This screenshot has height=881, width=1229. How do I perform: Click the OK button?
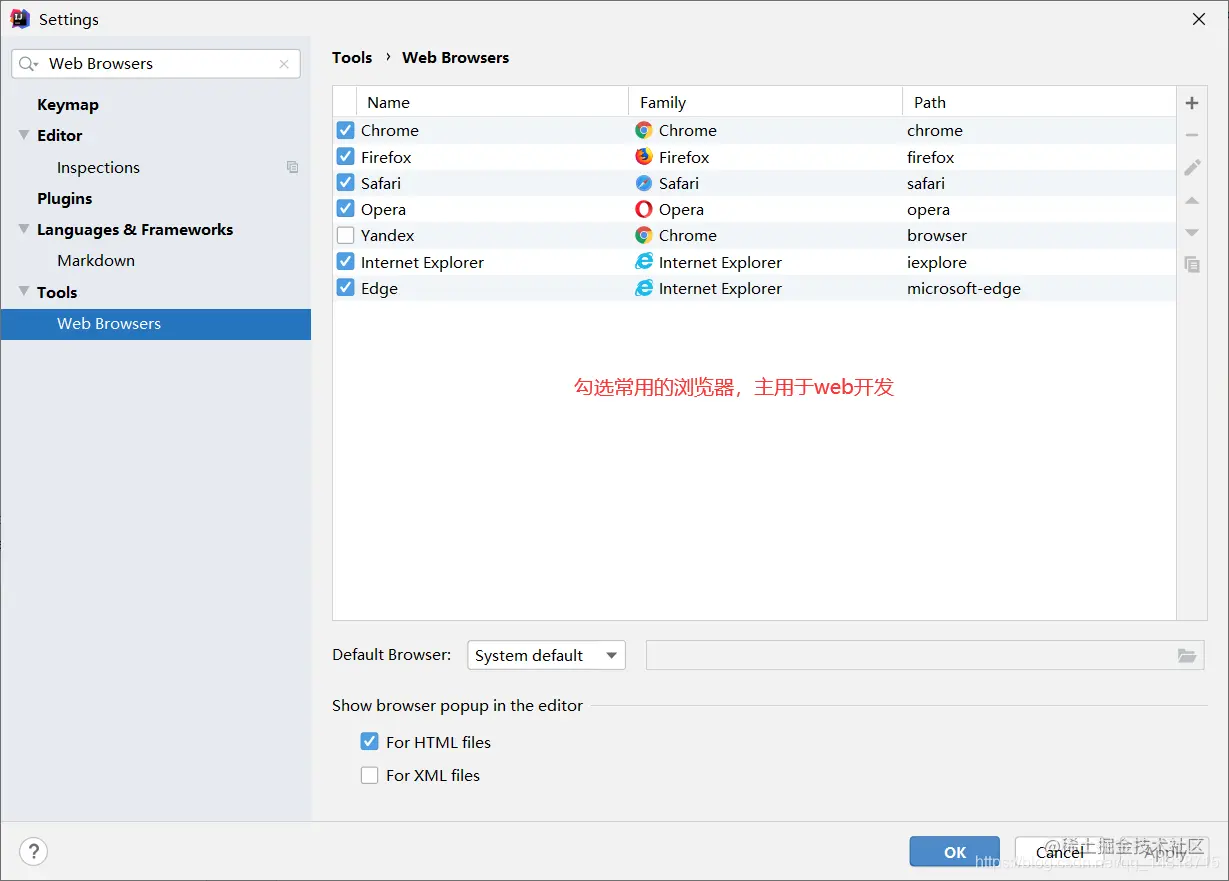pos(954,852)
